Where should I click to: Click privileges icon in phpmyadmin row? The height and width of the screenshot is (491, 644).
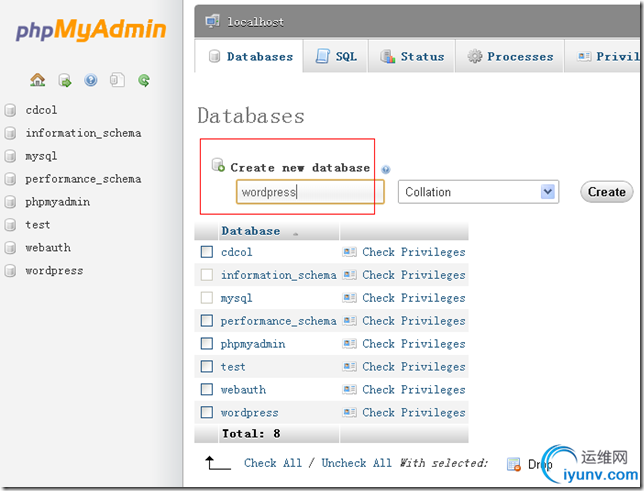pos(349,344)
